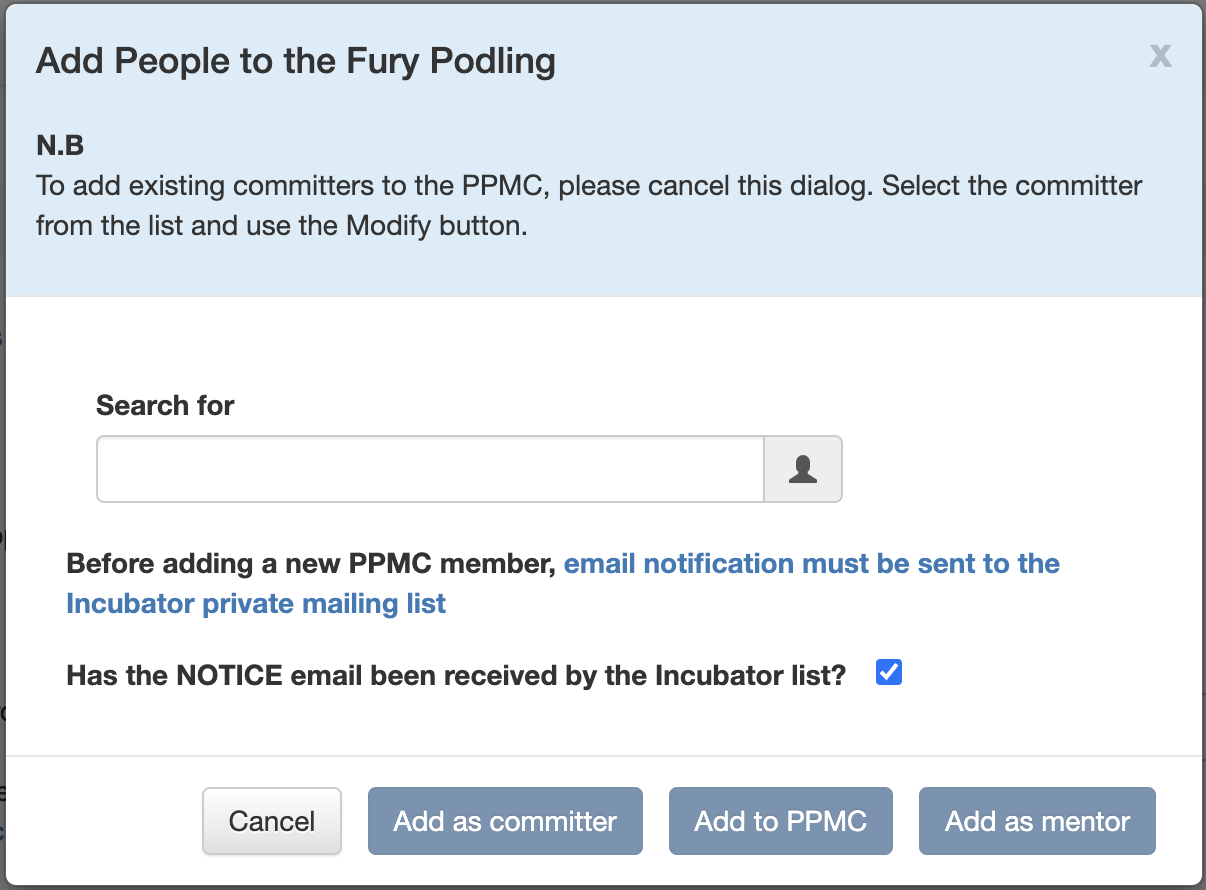This screenshot has height=890, width=1206.
Task: Hit the 'Add as mentor' button
Action: 1037,821
